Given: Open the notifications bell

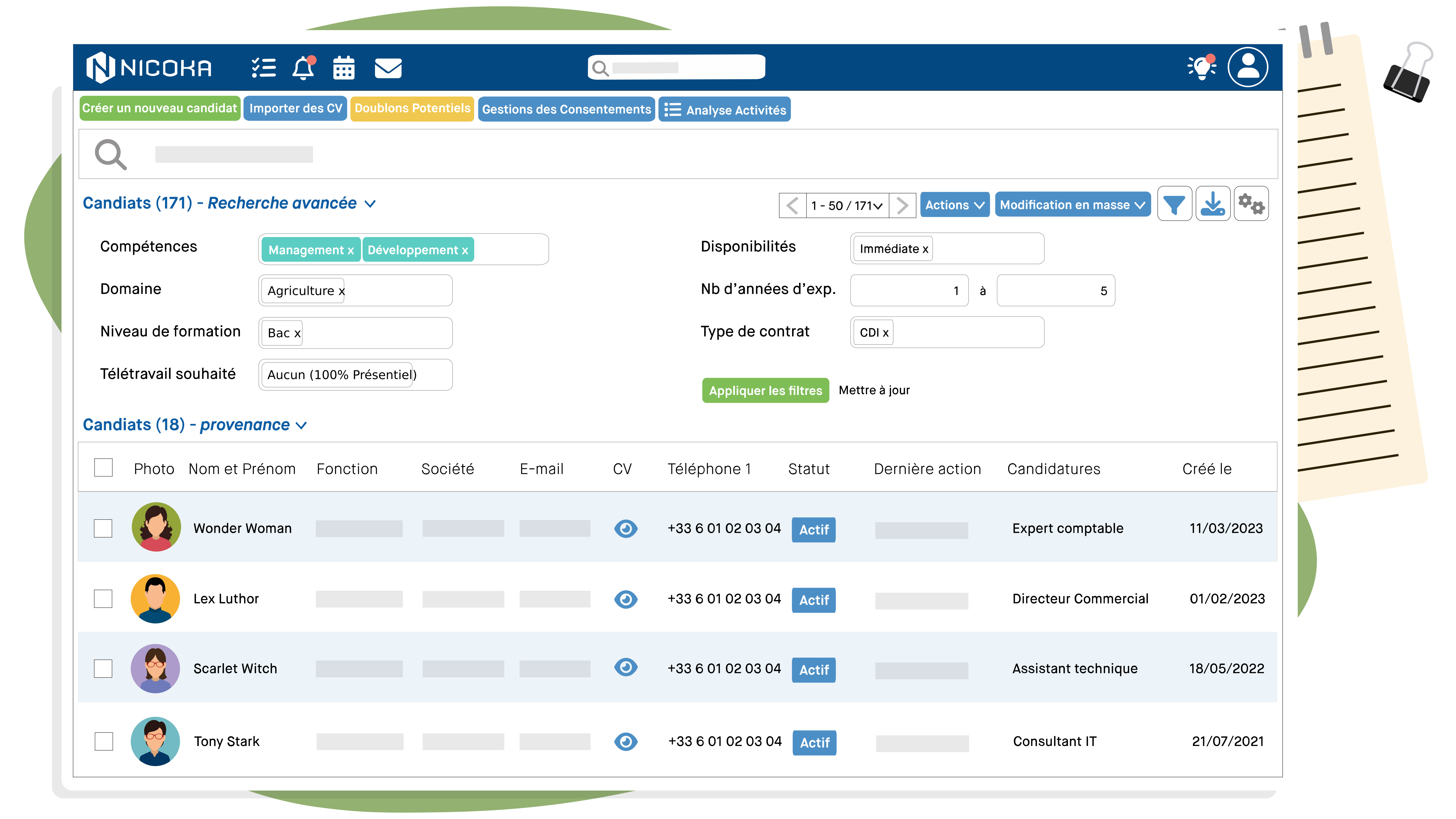Looking at the screenshot, I should pyautogui.click(x=303, y=68).
